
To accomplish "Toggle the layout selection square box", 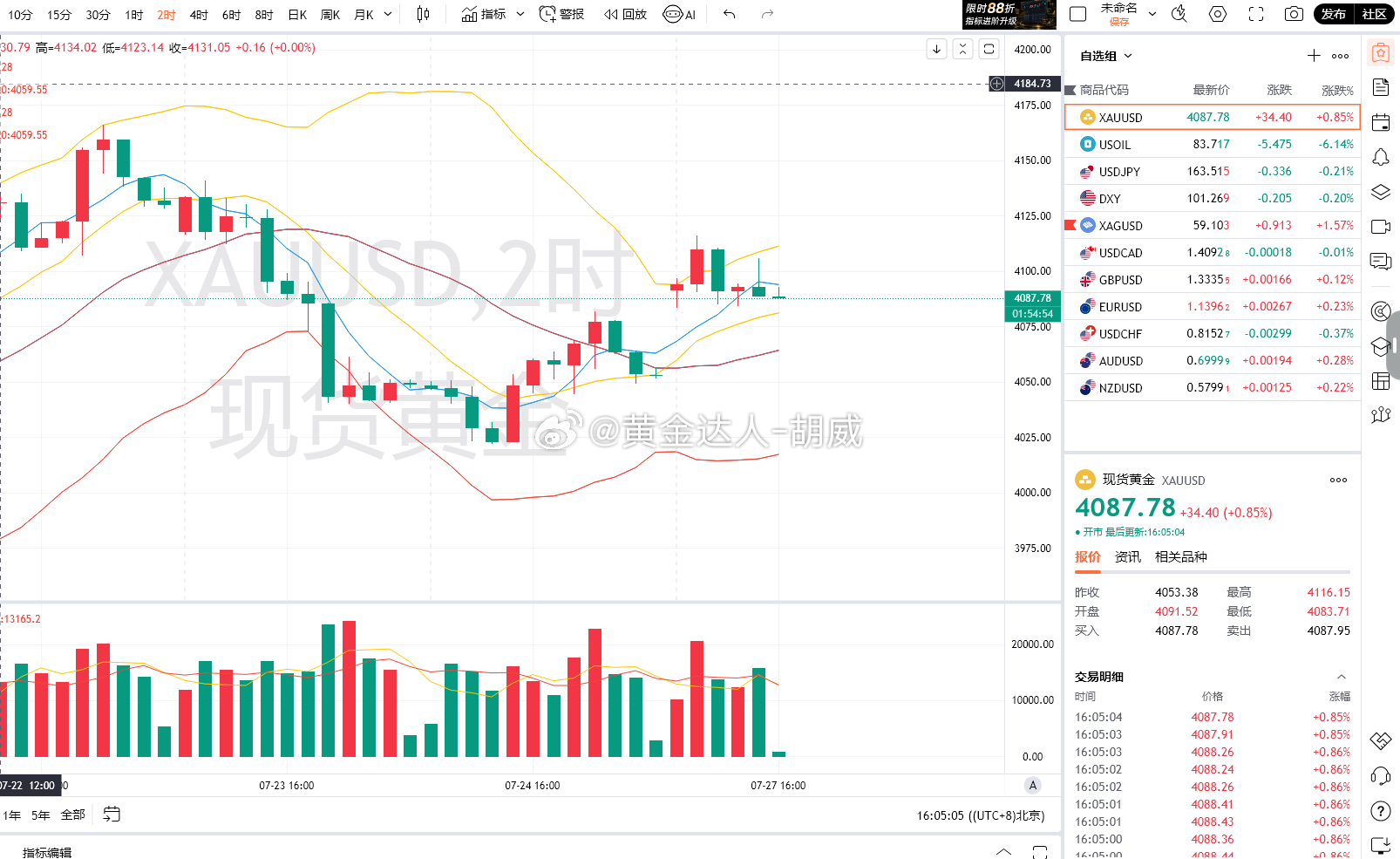I will tap(1077, 14).
